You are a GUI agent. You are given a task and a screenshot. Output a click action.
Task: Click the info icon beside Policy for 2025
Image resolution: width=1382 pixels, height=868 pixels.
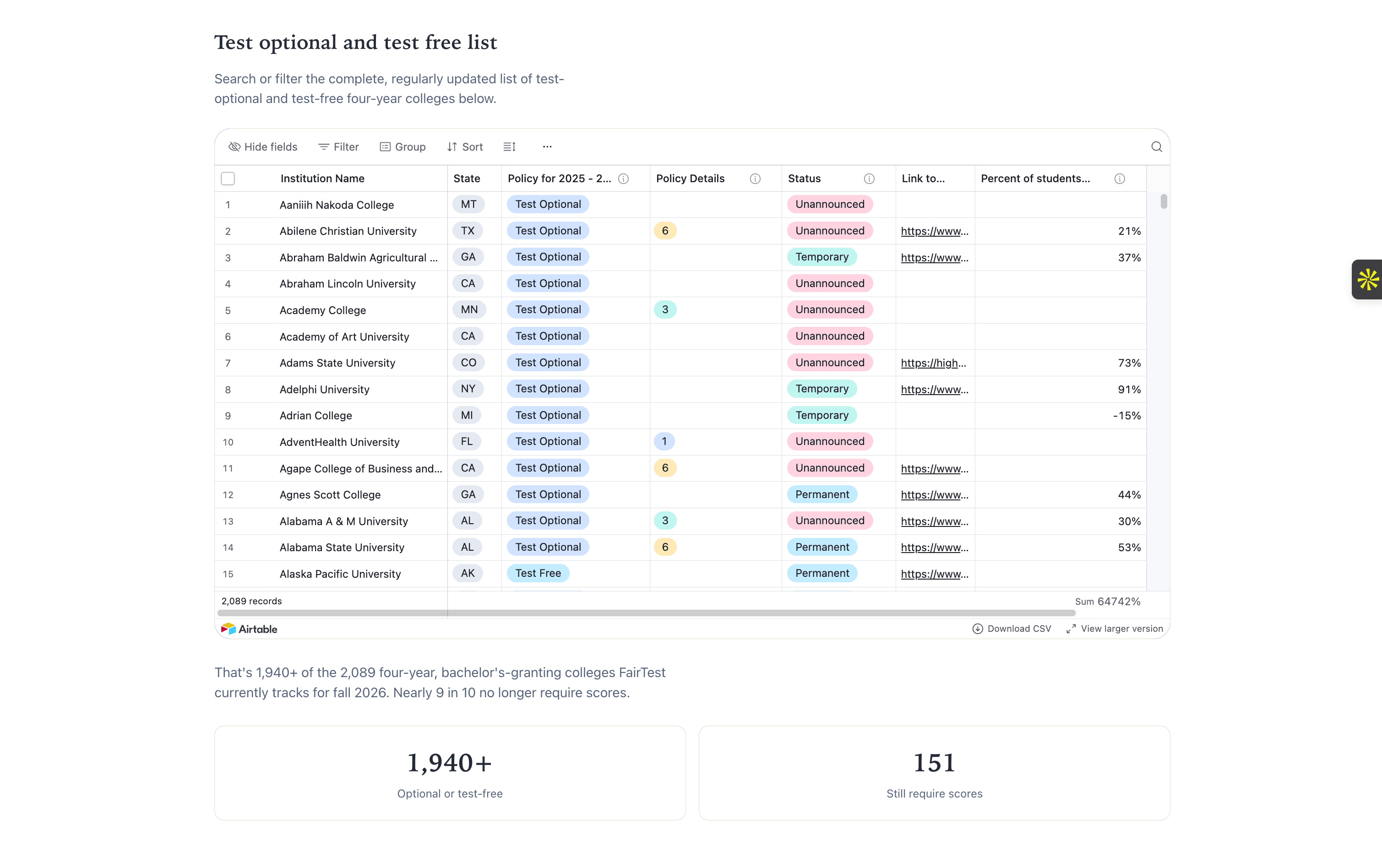(623, 179)
